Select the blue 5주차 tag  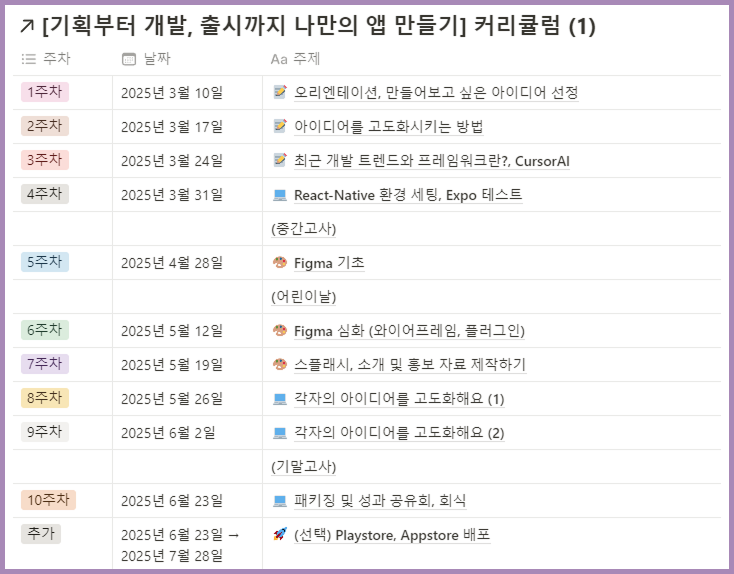pos(45,262)
